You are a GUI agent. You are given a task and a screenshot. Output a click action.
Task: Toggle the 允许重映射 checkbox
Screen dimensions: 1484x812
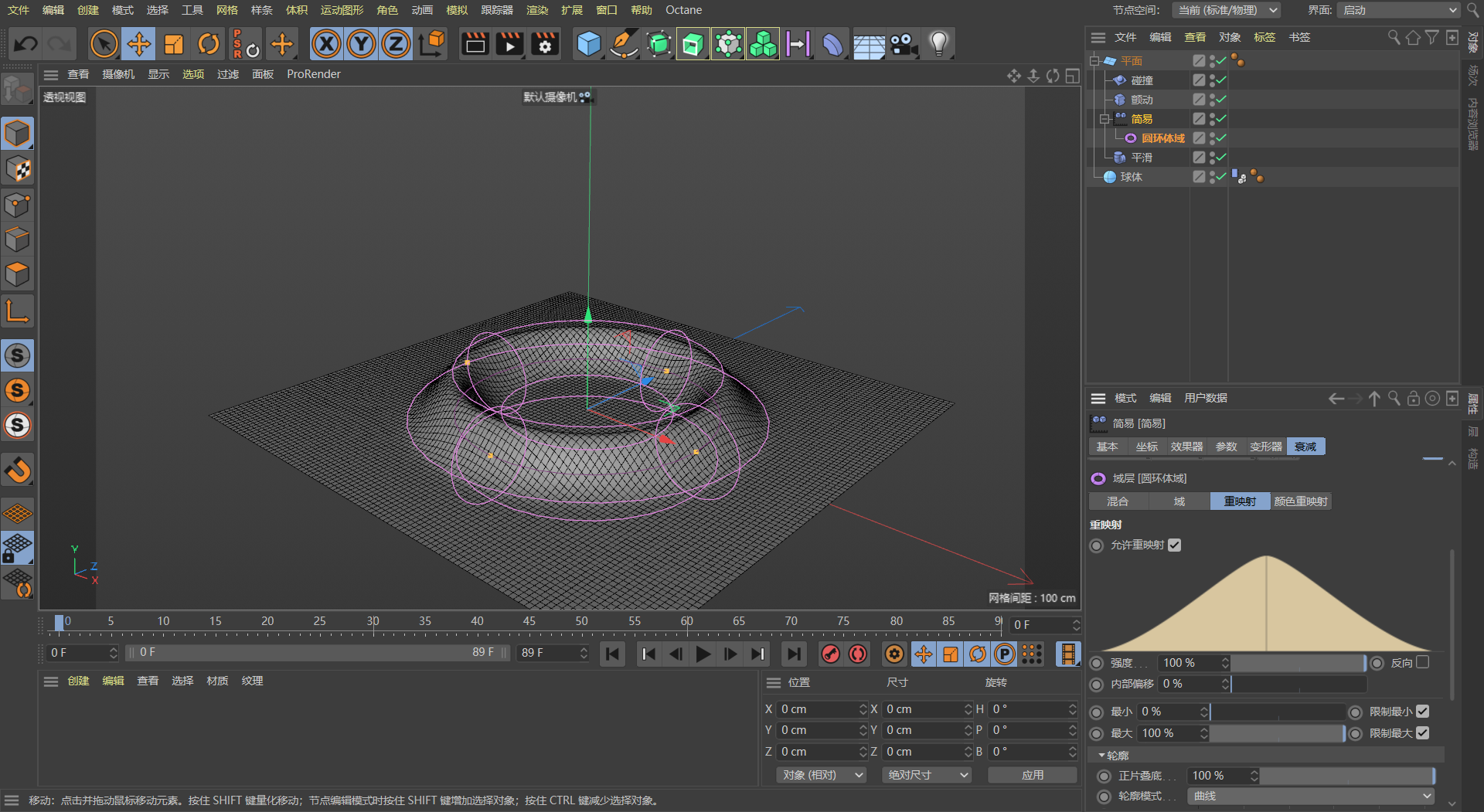pyautogui.click(x=1175, y=545)
